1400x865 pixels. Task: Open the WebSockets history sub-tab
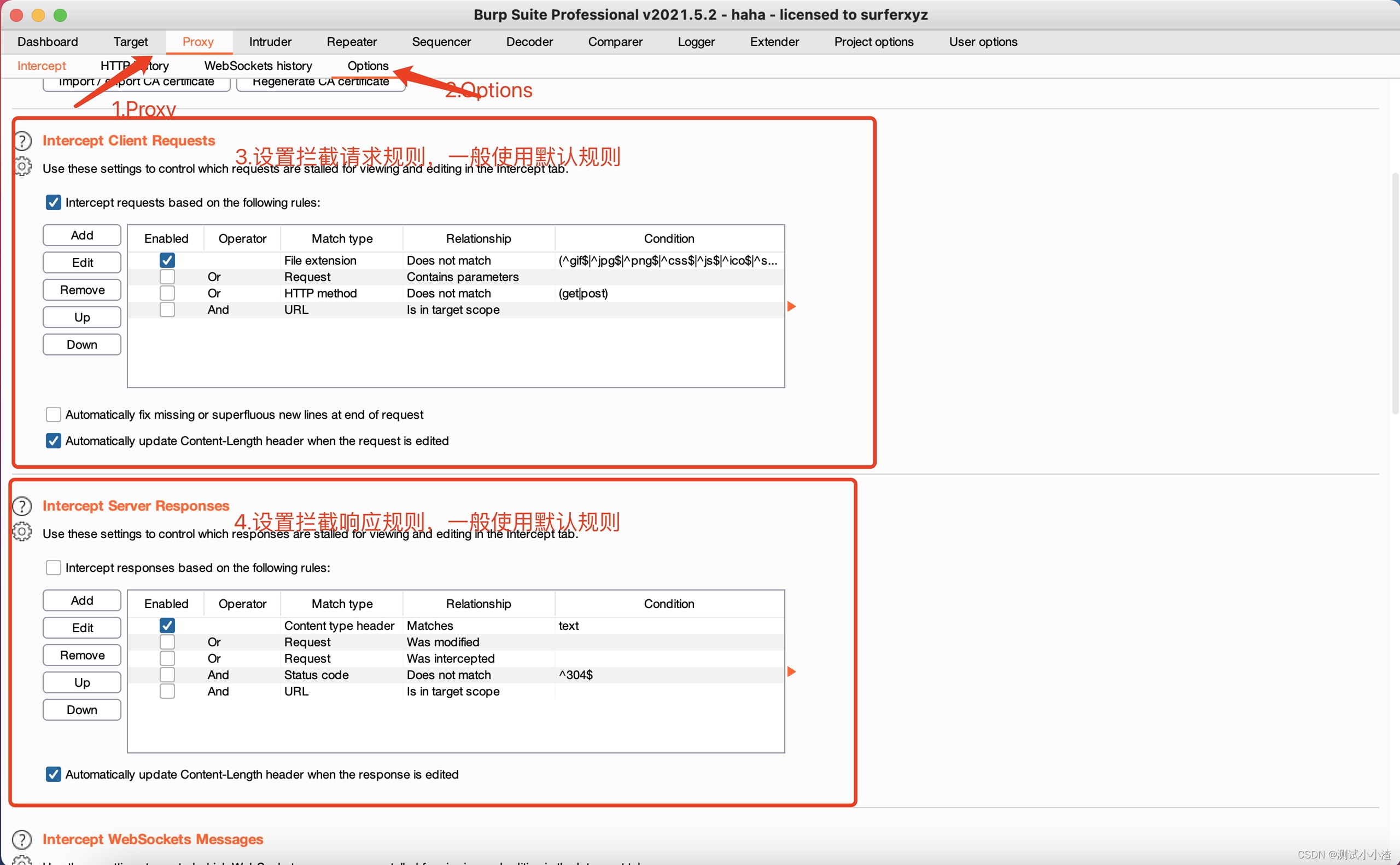(258, 66)
